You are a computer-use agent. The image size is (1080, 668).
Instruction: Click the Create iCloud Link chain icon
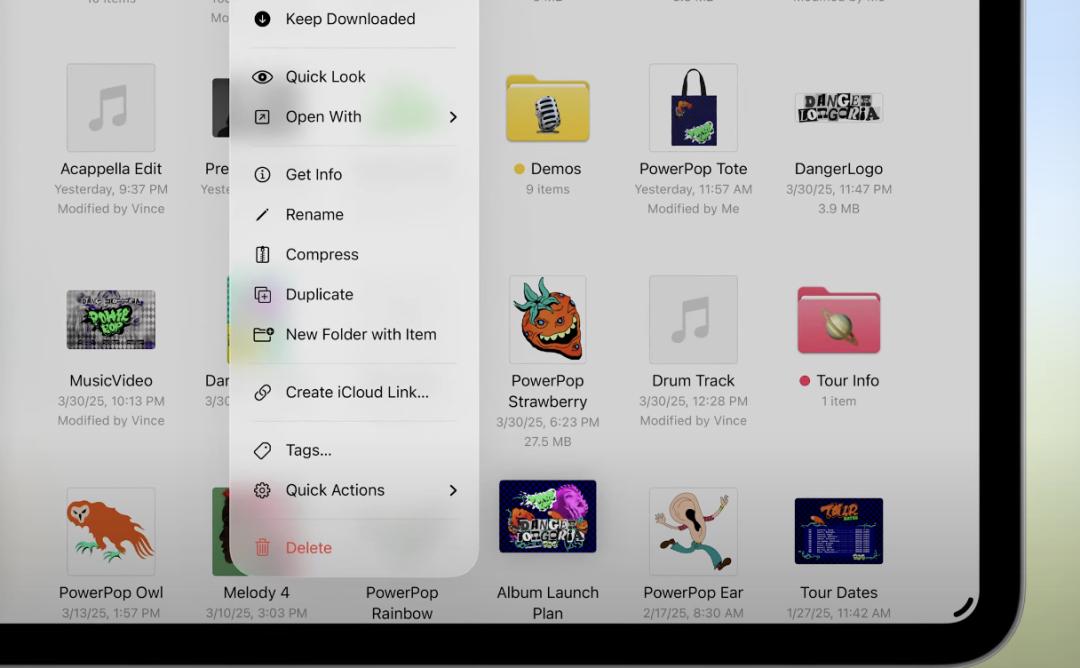coord(262,392)
